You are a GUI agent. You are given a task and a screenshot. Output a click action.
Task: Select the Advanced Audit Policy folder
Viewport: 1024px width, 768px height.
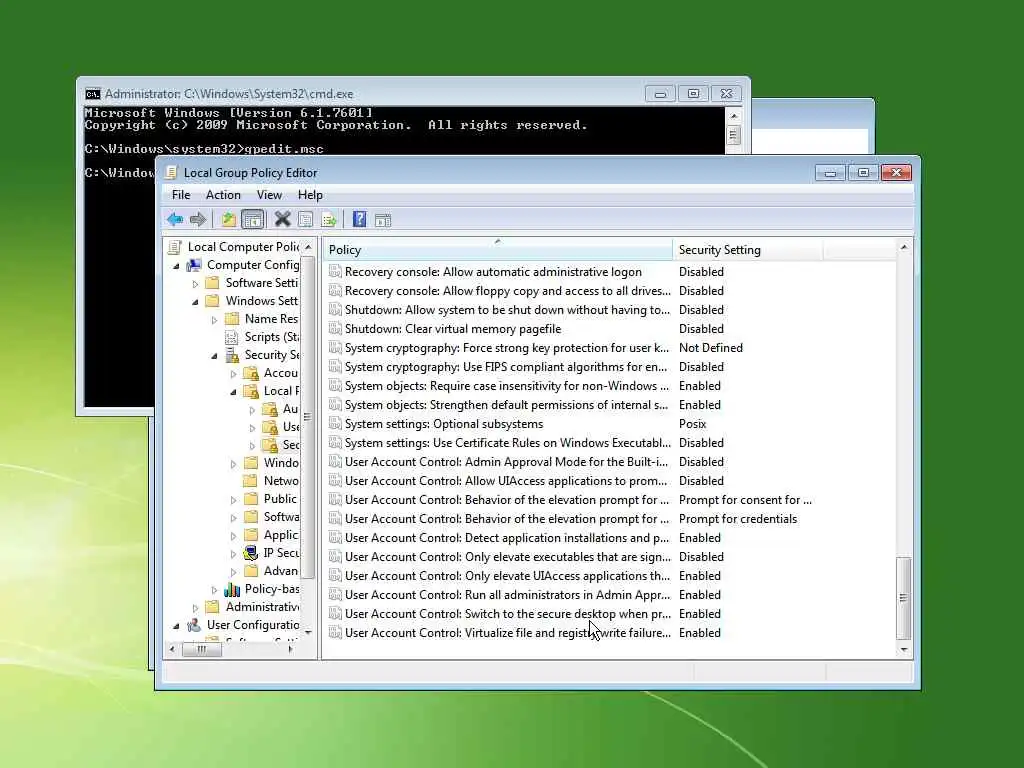point(281,571)
